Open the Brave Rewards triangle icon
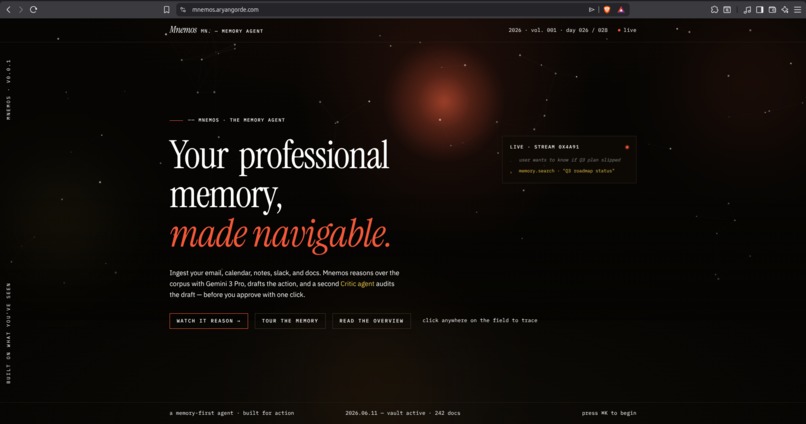 click(x=621, y=9)
